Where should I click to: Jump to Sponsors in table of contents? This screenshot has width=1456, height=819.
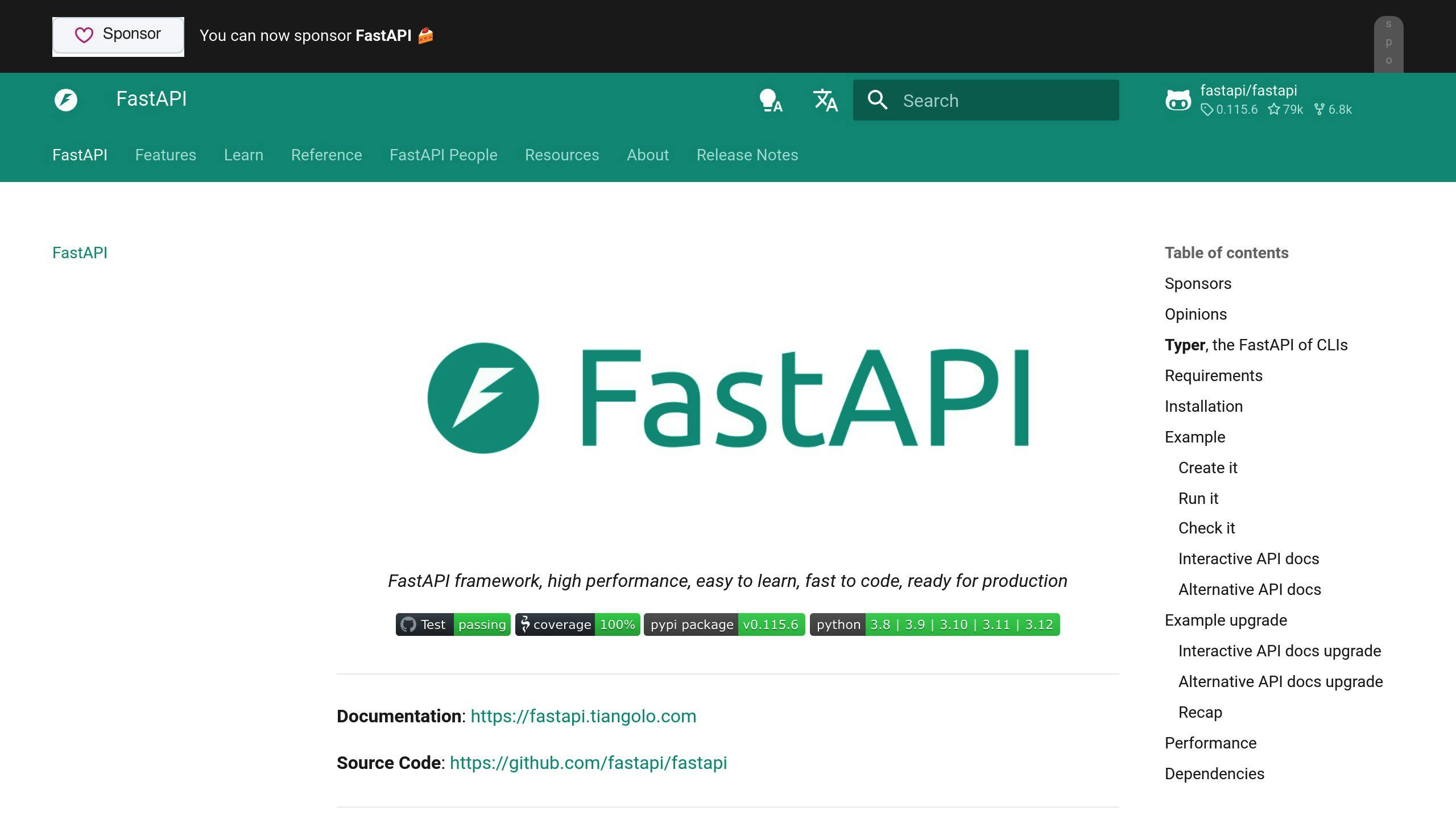(1198, 283)
